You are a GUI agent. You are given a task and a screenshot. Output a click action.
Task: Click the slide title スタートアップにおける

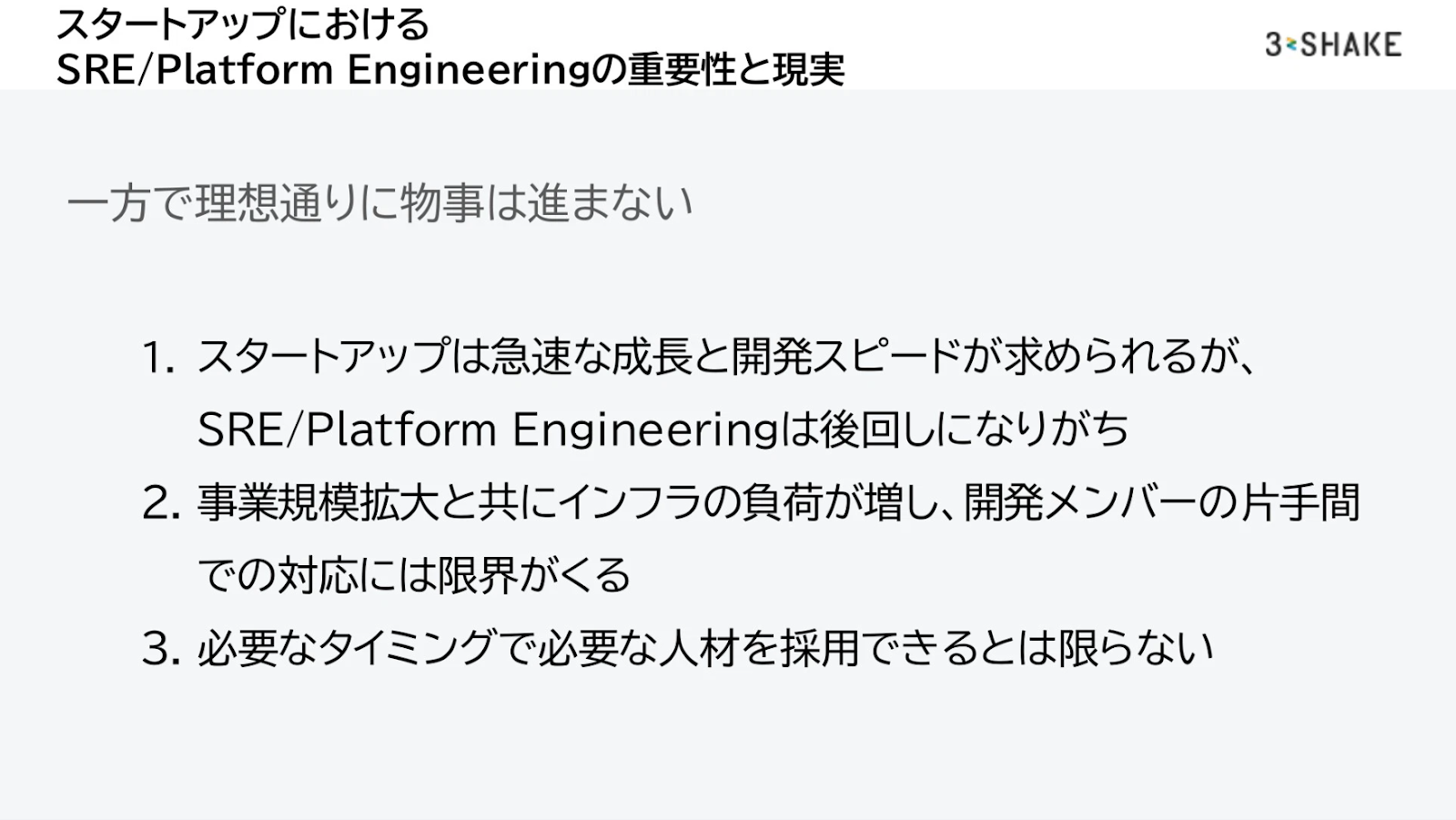click(x=243, y=24)
